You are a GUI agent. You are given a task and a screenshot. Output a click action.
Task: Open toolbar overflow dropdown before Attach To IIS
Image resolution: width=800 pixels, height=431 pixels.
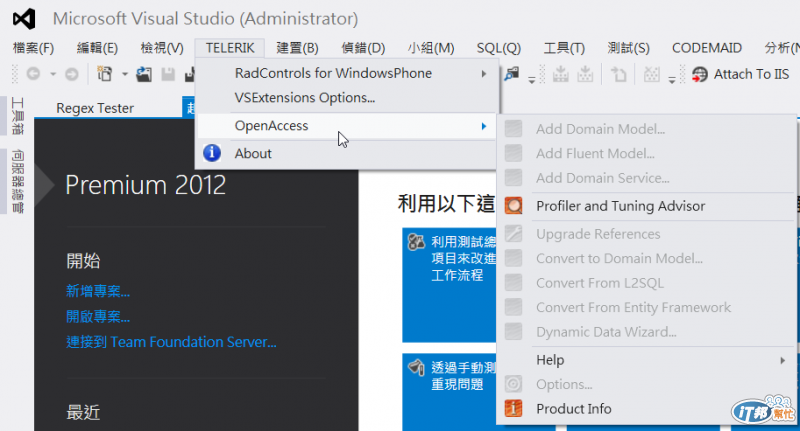tap(672, 80)
